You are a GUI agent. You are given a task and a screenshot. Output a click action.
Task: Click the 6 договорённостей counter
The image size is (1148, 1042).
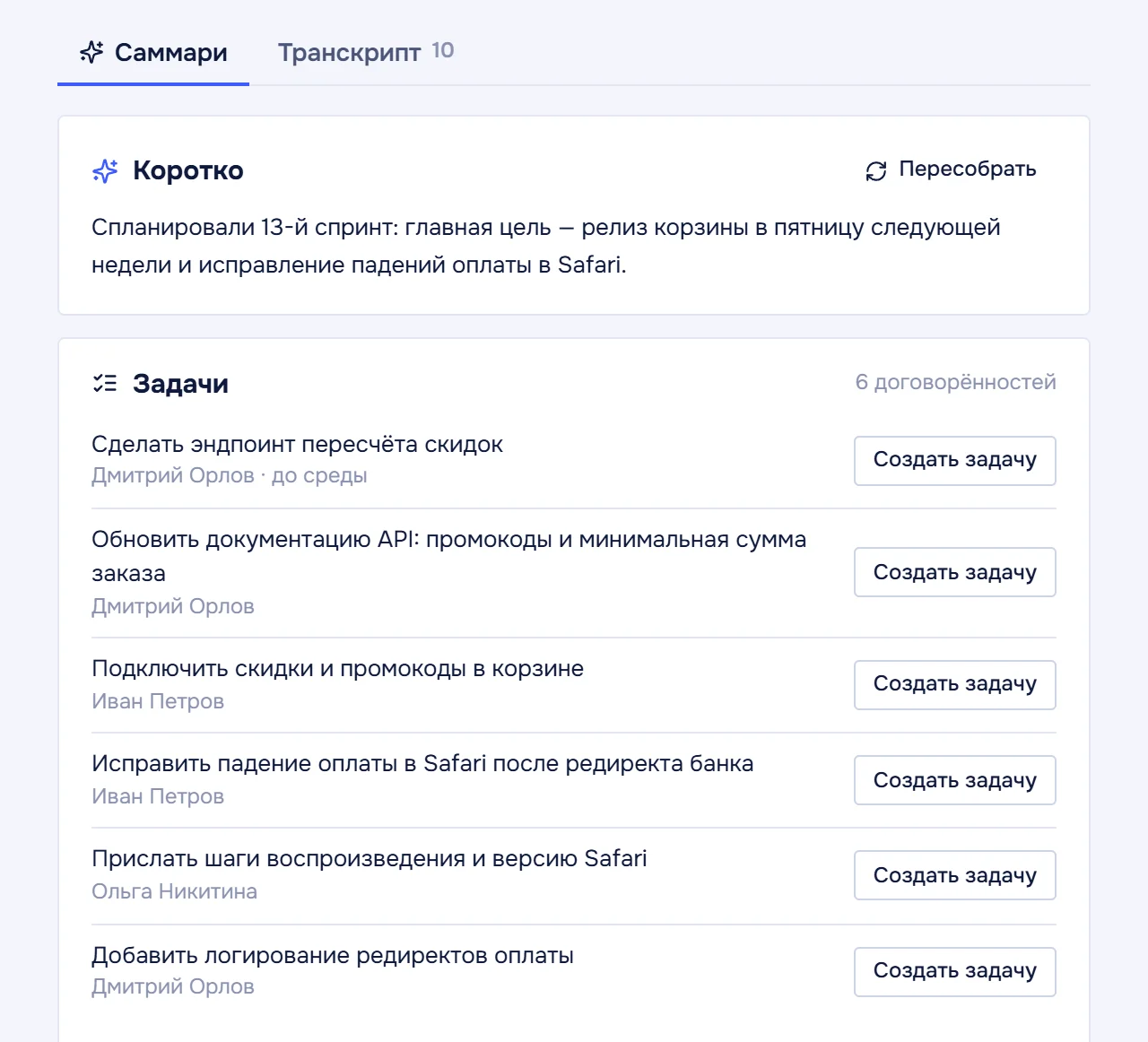coord(955,382)
